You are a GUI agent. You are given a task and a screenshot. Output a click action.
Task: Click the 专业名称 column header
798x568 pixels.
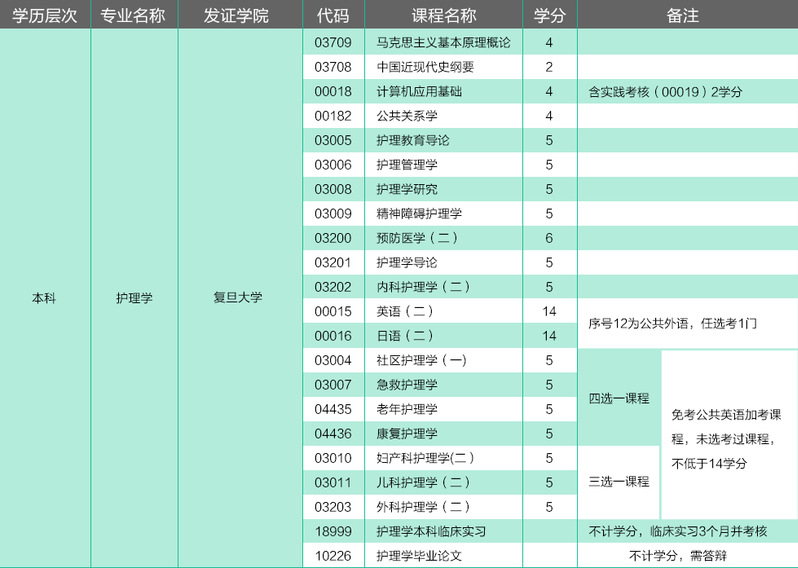point(133,15)
